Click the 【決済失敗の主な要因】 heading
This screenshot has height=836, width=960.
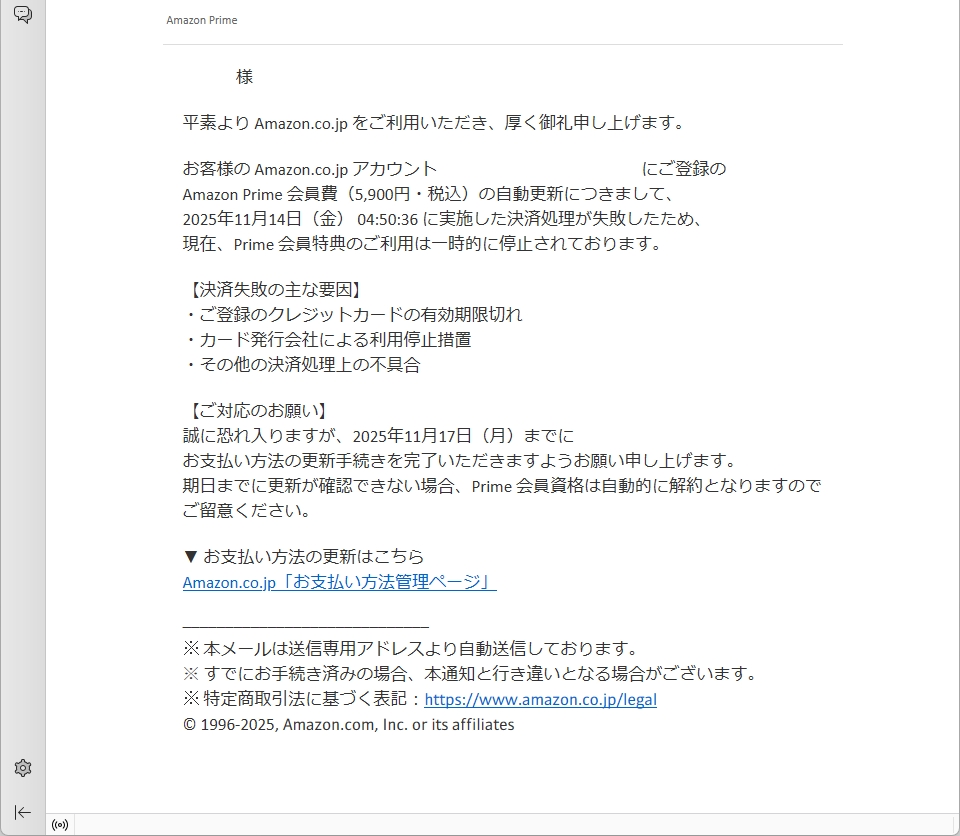(x=272, y=290)
